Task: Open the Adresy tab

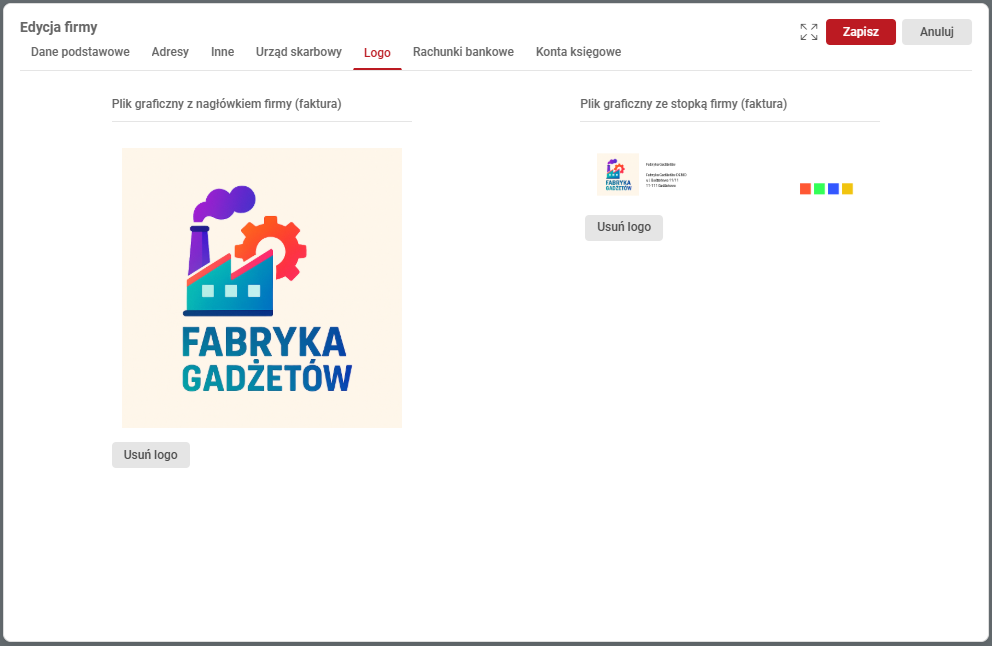Action: [169, 52]
